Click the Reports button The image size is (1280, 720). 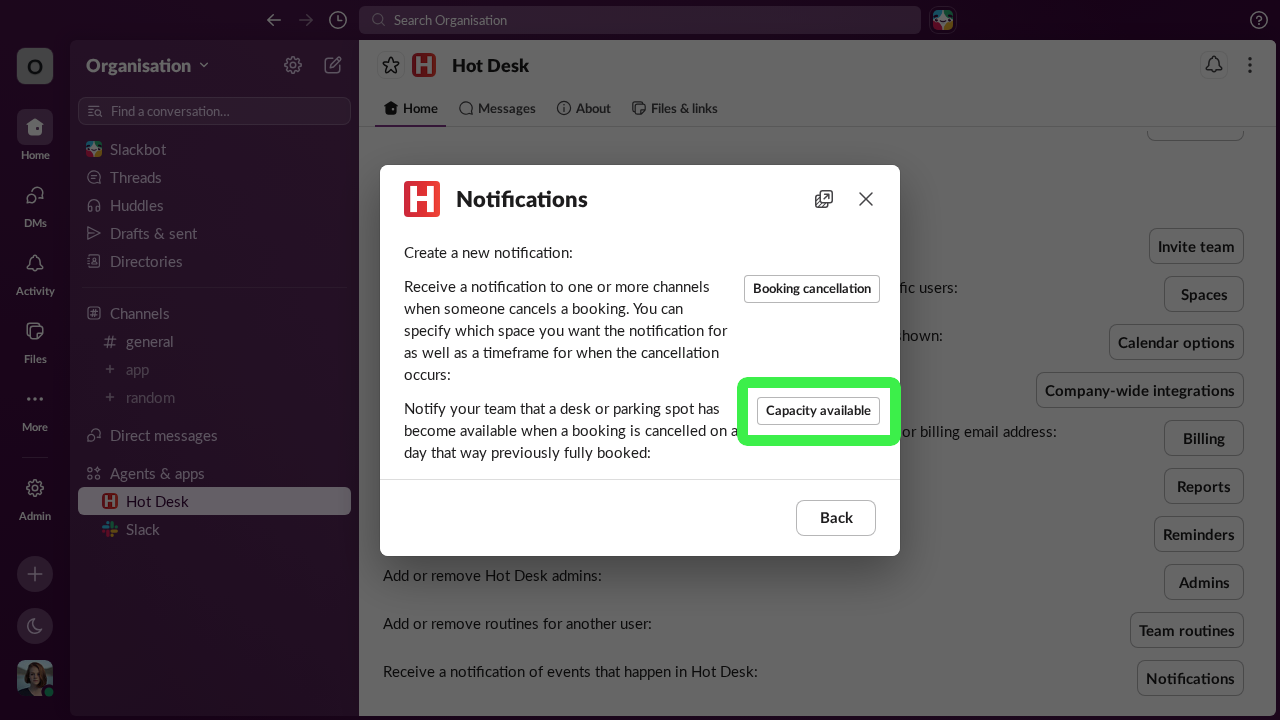(x=1204, y=486)
